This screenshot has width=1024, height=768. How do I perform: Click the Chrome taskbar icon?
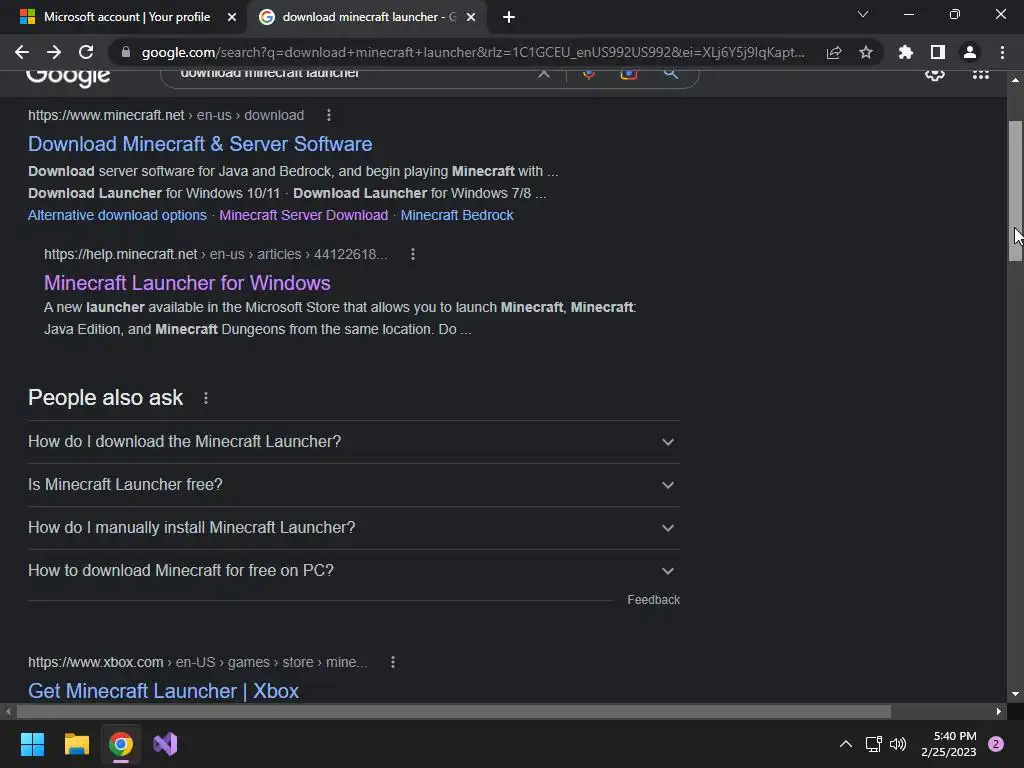121,744
